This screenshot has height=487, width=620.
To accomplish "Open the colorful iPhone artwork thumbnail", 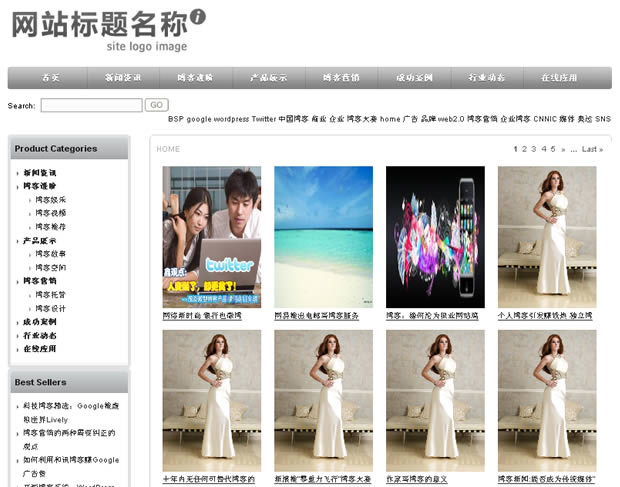I will click(435, 237).
